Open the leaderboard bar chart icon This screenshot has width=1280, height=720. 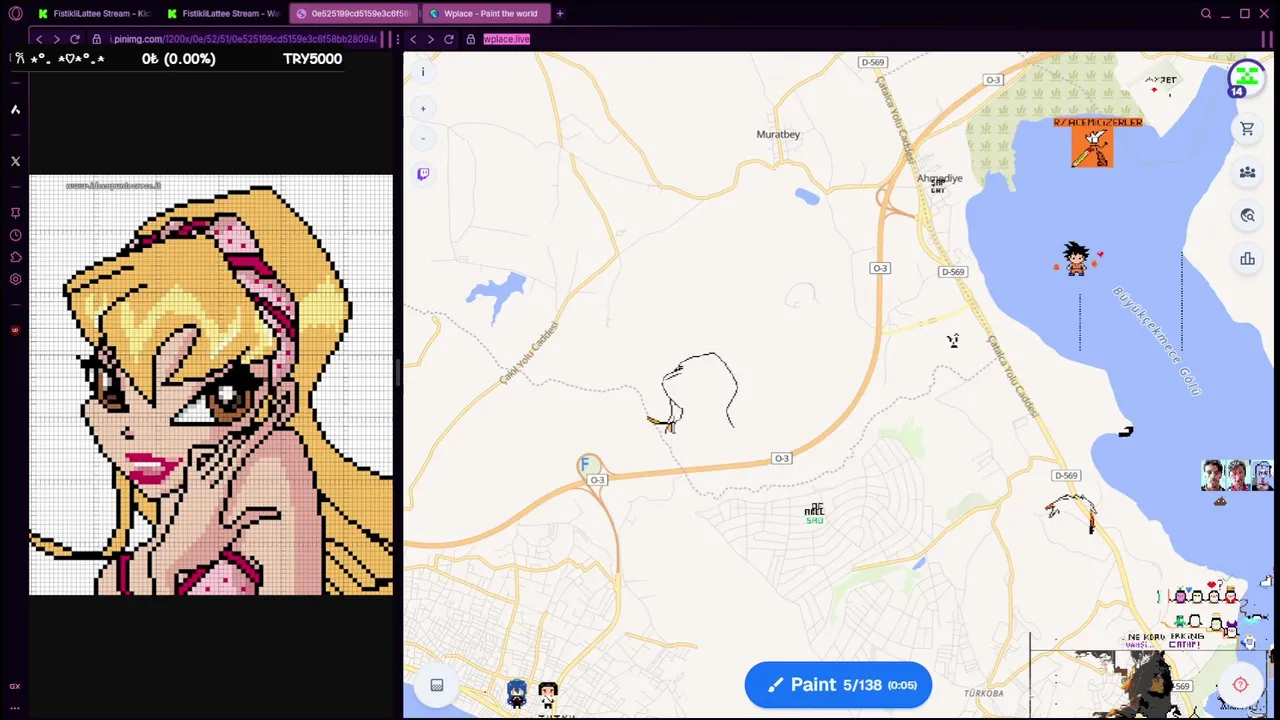click(1247, 260)
